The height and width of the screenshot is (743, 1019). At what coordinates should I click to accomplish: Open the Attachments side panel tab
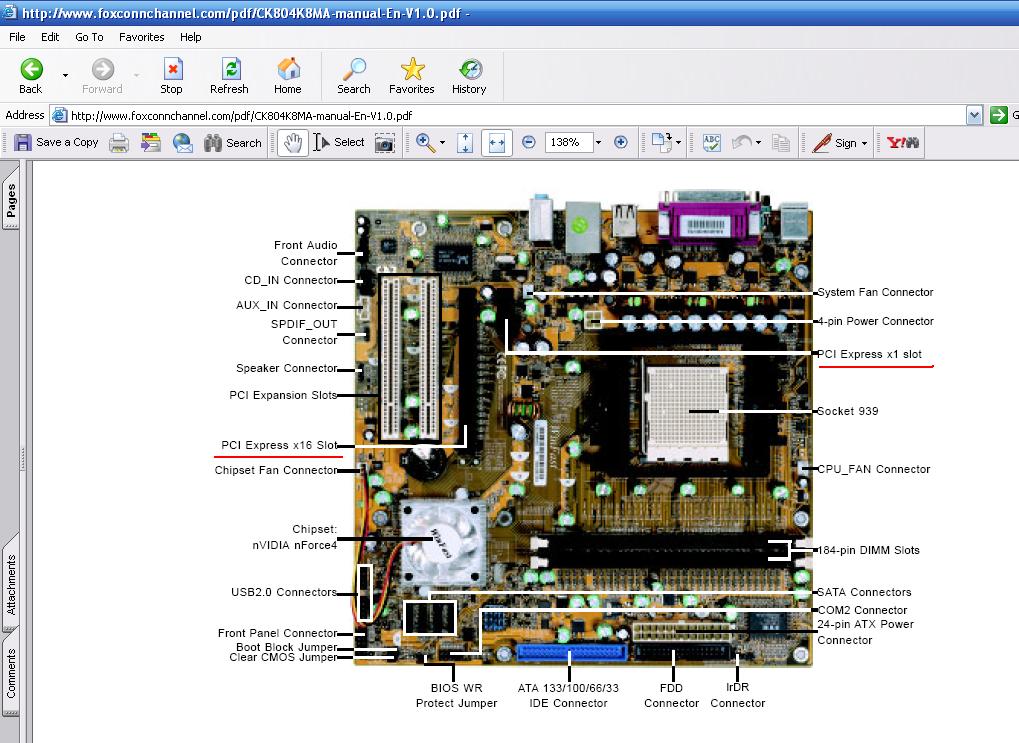(x=11, y=584)
